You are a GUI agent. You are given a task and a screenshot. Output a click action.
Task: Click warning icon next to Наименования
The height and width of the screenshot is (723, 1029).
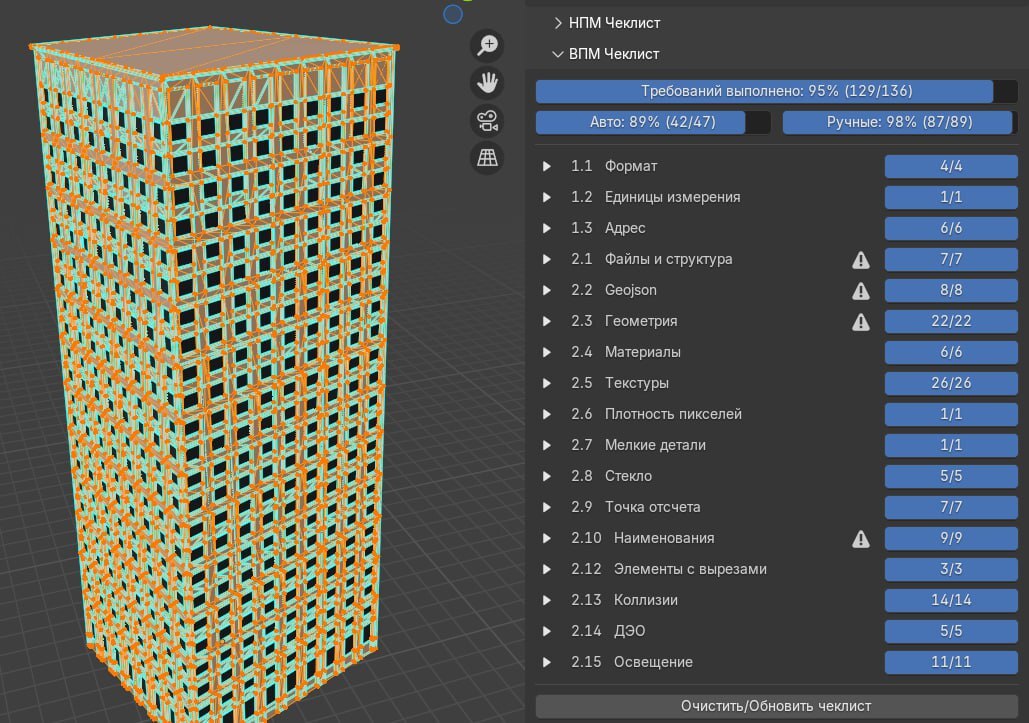click(x=861, y=539)
